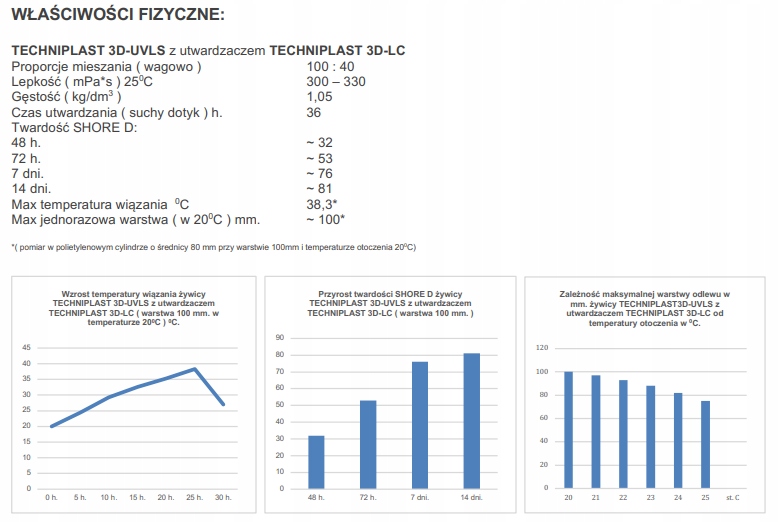Click the bar for 24 °C in layer chart
Image resolution: width=779 pixels, height=522 pixels.
[x=678, y=441]
